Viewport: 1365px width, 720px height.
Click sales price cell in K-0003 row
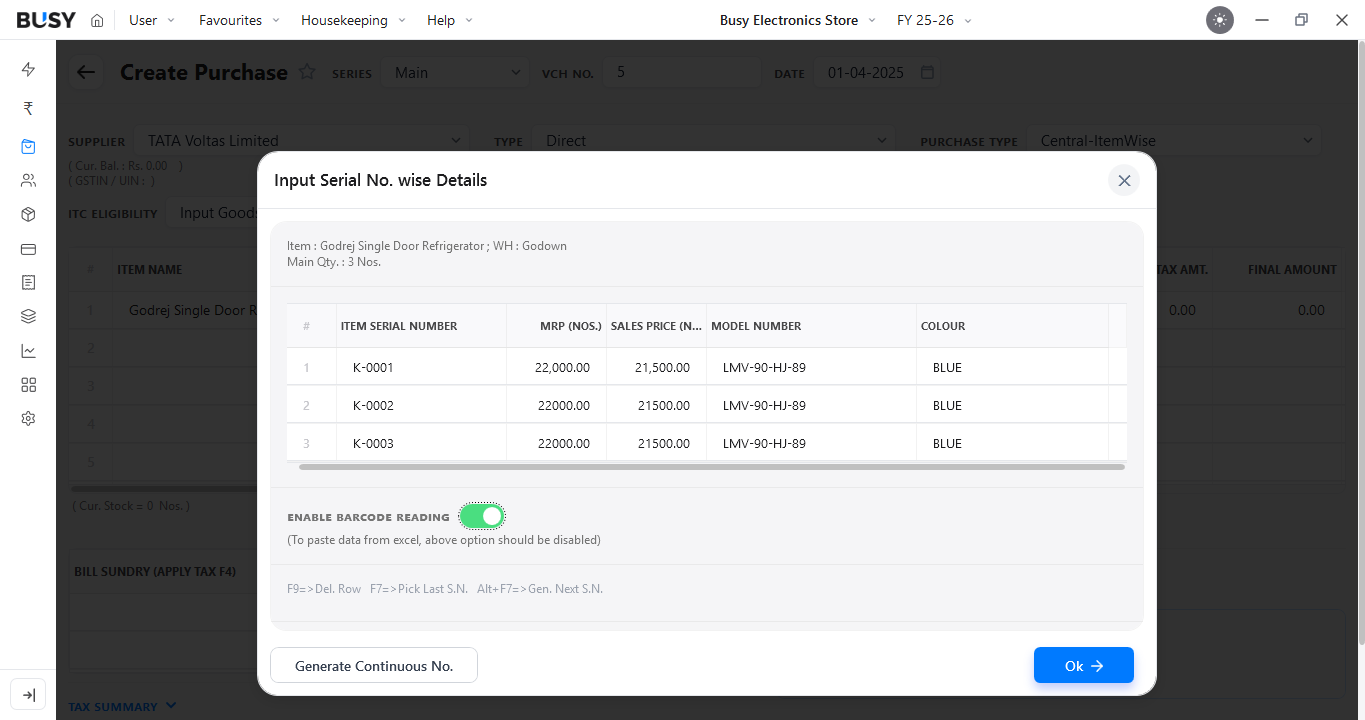656,443
